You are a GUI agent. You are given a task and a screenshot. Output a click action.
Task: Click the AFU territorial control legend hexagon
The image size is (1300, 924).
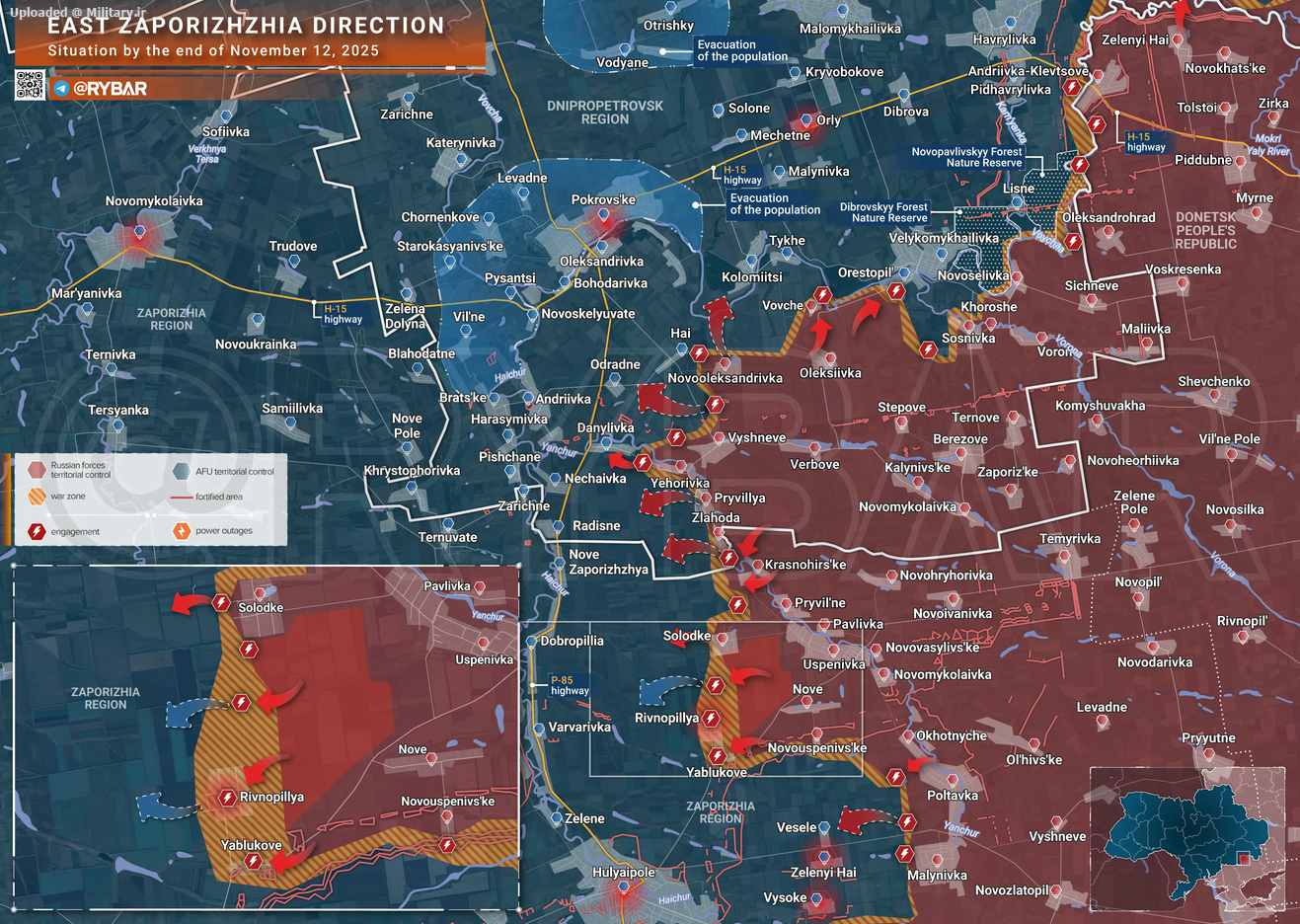click(x=181, y=471)
